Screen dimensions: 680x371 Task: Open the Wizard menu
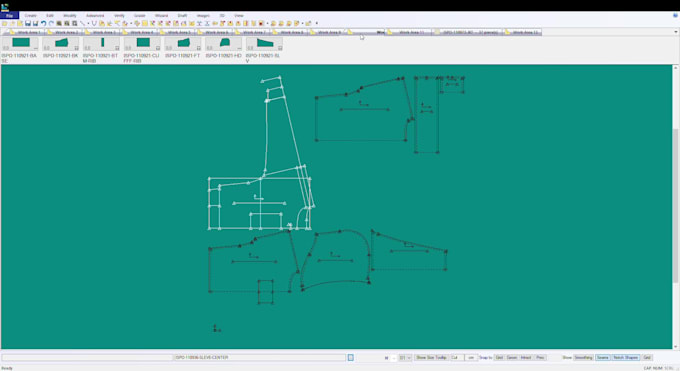(161, 16)
